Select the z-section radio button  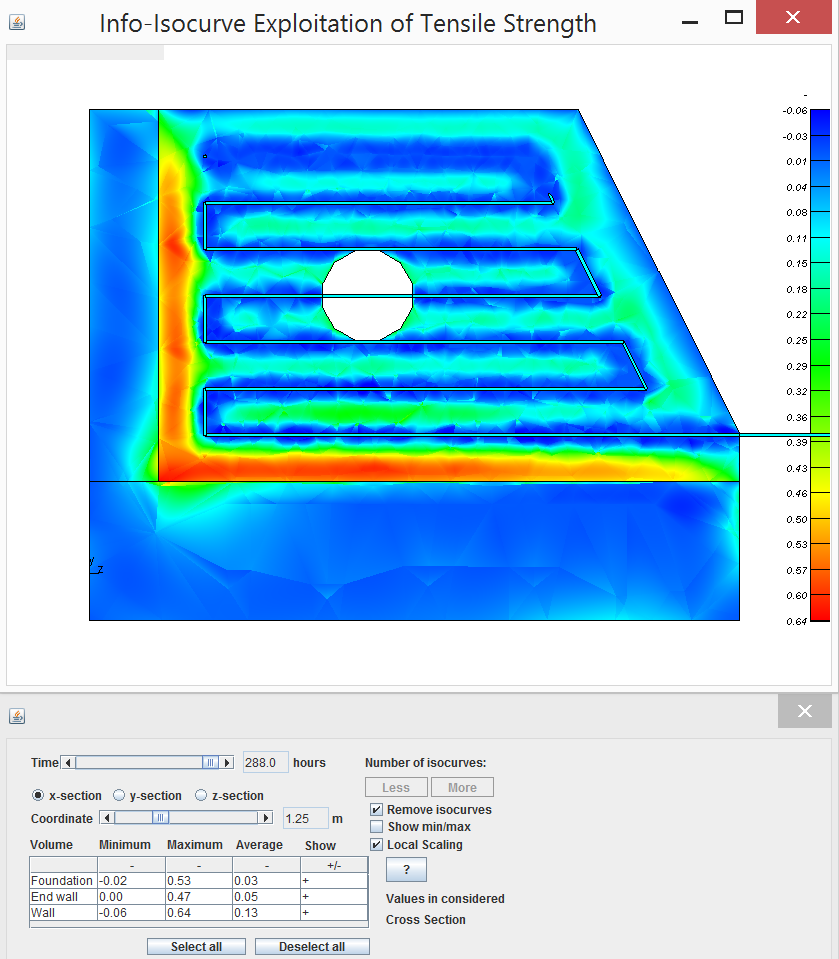click(201, 795)
